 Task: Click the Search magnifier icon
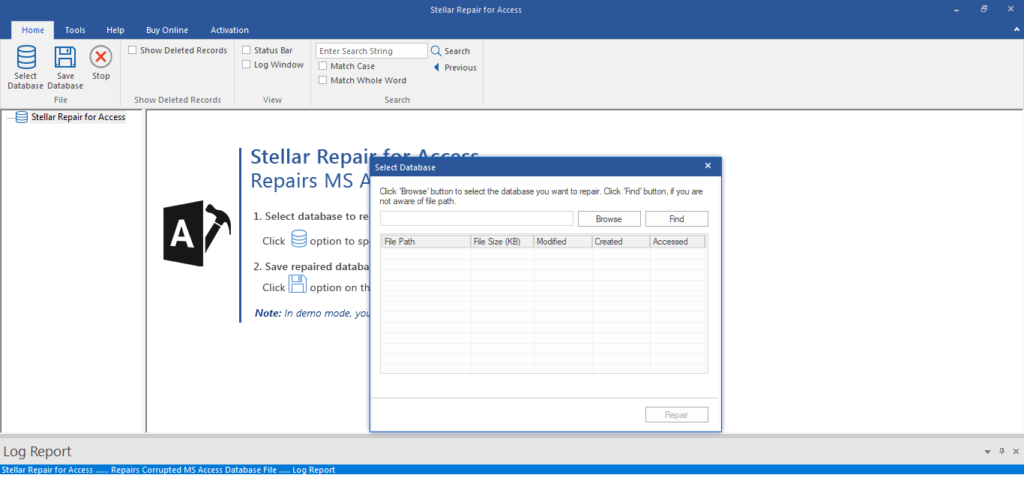click(436, 51)
